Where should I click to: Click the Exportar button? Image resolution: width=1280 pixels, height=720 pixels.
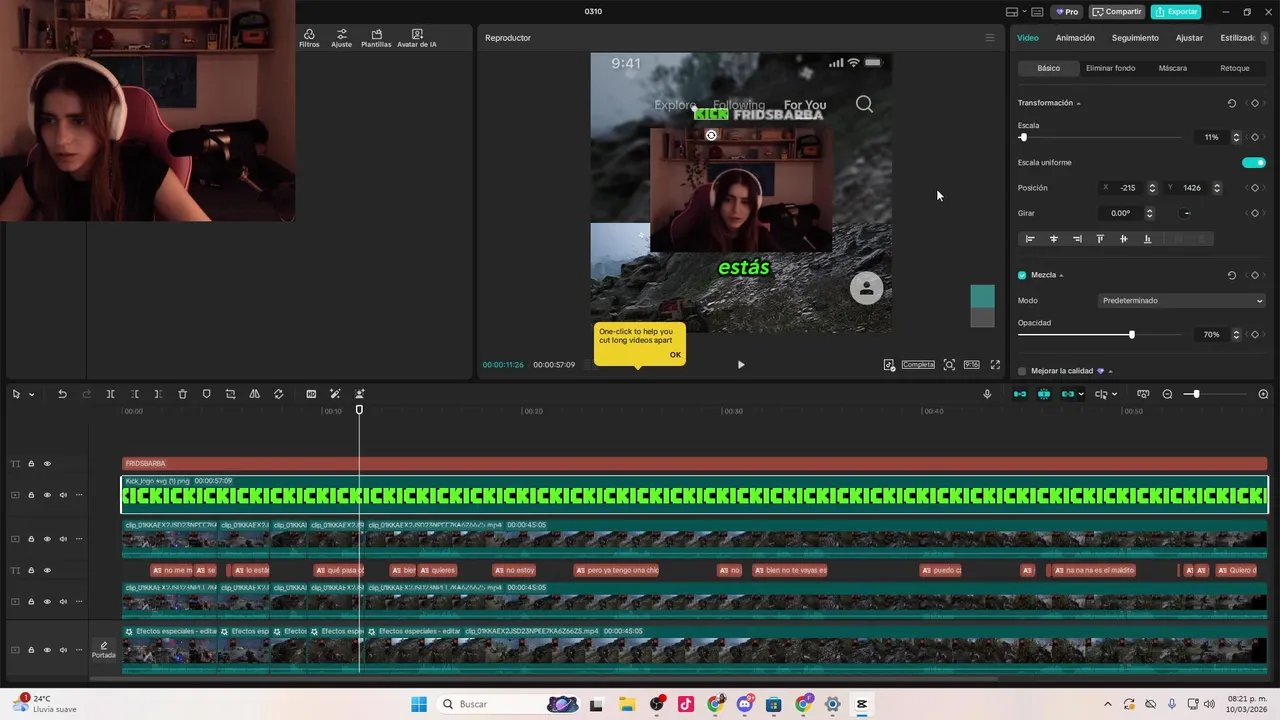[x=1176, y=12]
